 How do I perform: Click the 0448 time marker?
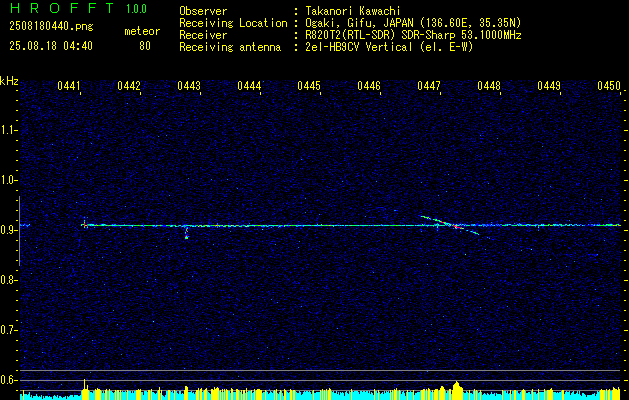pyautogui.click(x=489, y=86)
